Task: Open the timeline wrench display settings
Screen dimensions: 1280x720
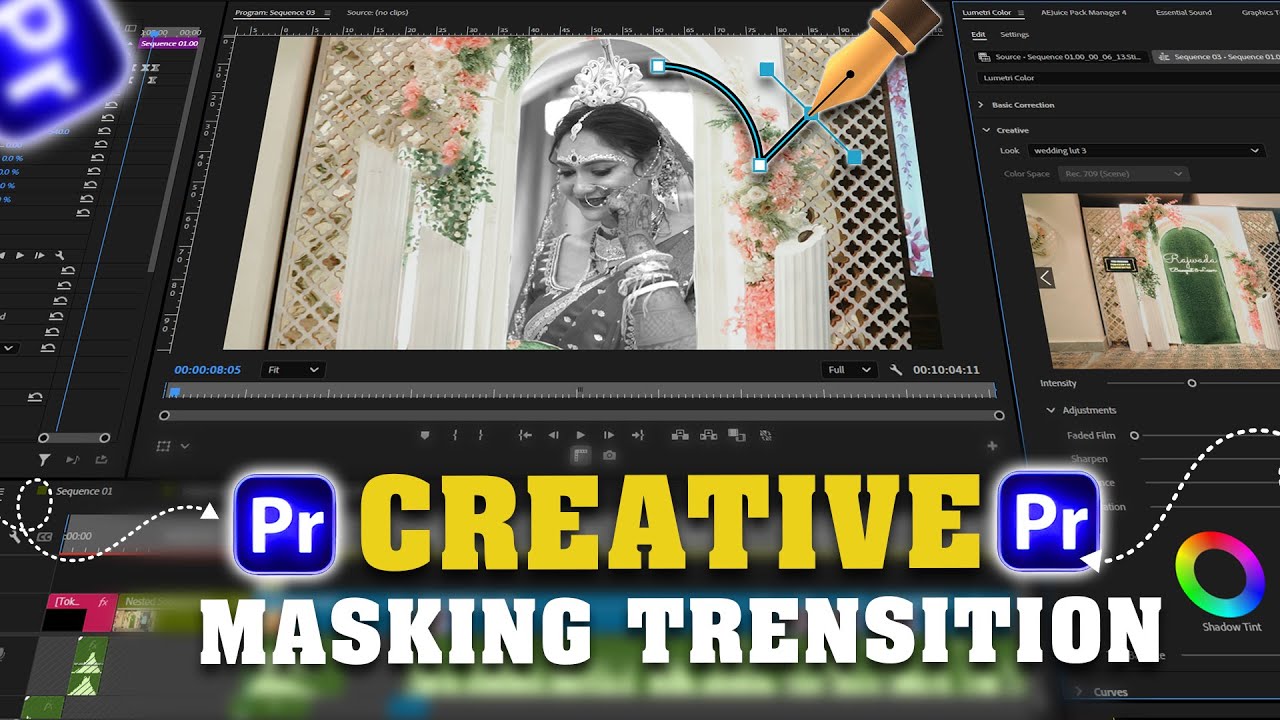Action: pos(15,537)
